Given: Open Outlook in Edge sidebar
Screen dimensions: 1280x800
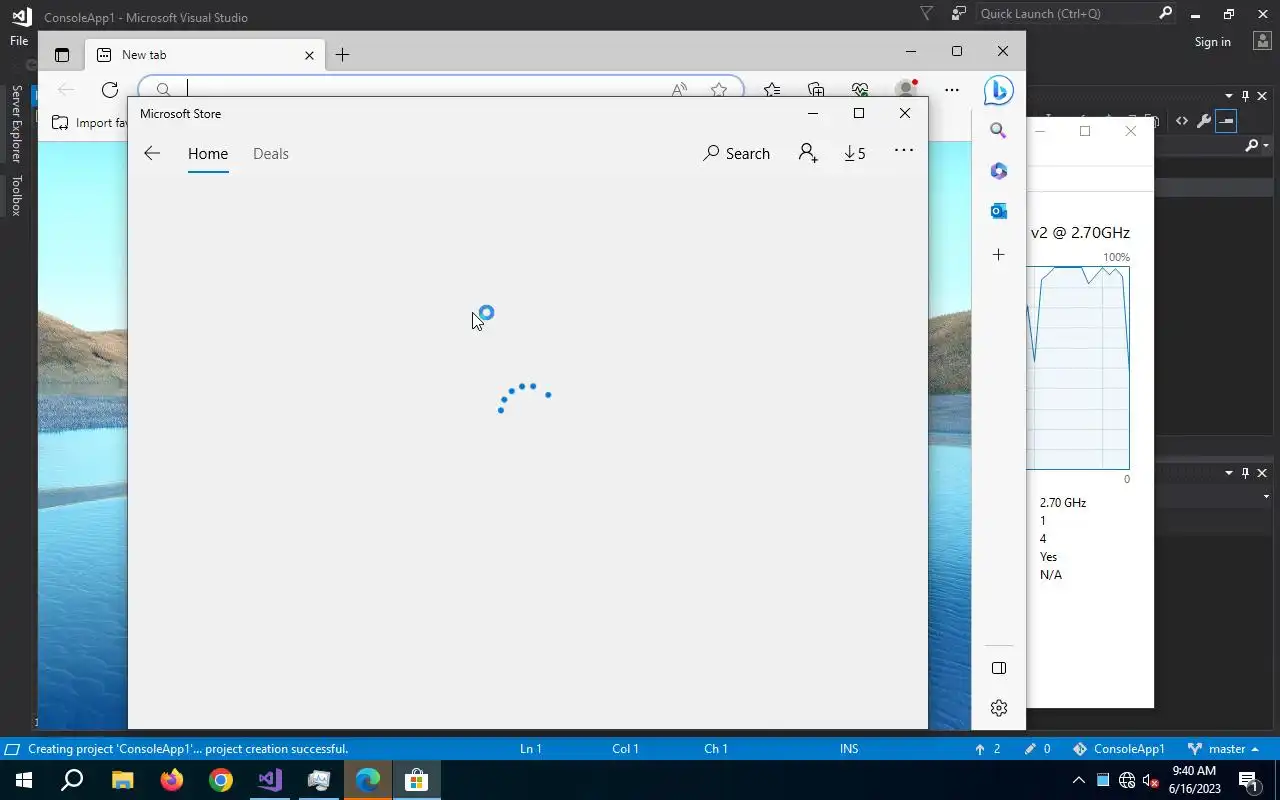Looking at the screenshot, I should click(998, 211).
